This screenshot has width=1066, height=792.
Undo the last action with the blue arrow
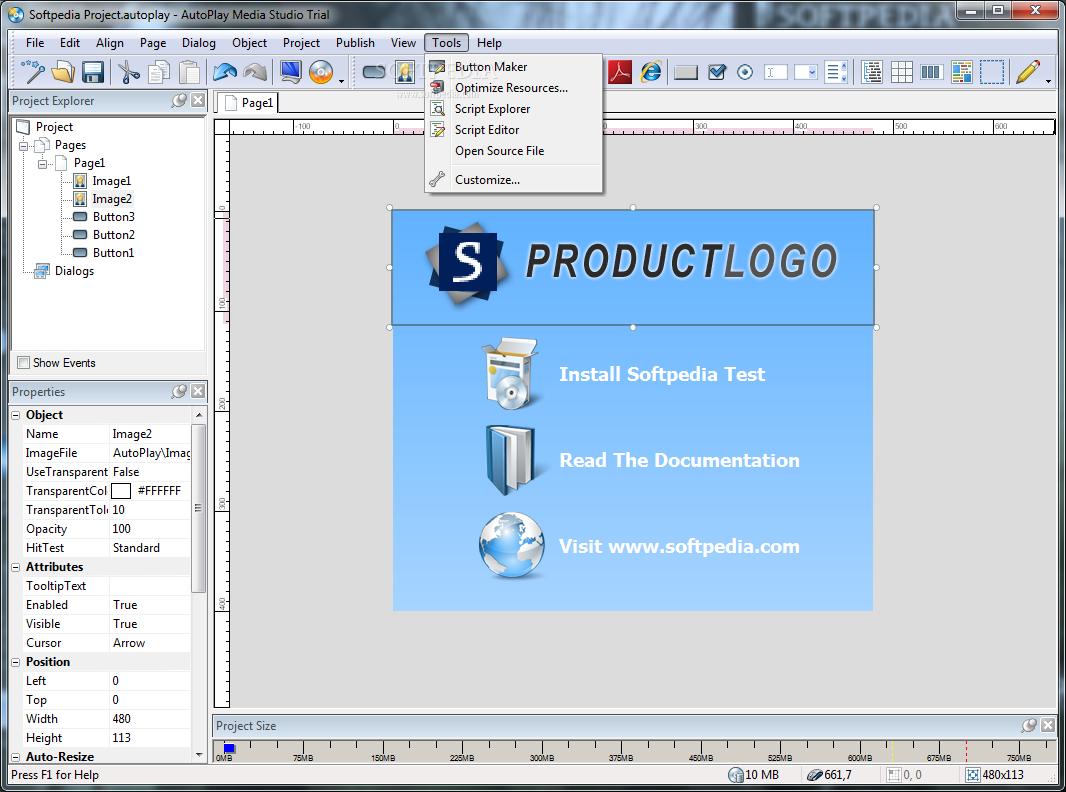[225, 71]
